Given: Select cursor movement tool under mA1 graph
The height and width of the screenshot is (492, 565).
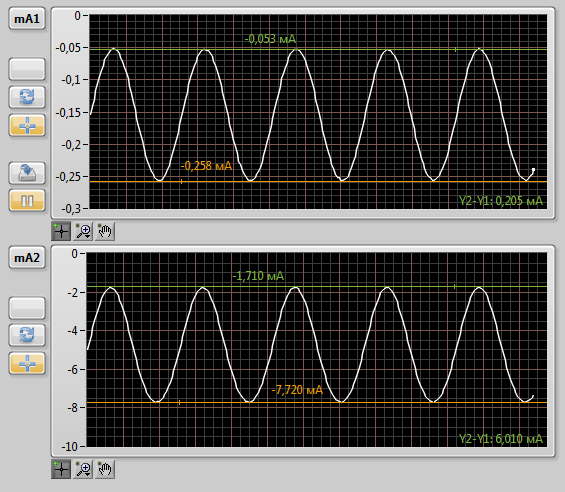Looking at the screenshot, I should coord(61,231).
